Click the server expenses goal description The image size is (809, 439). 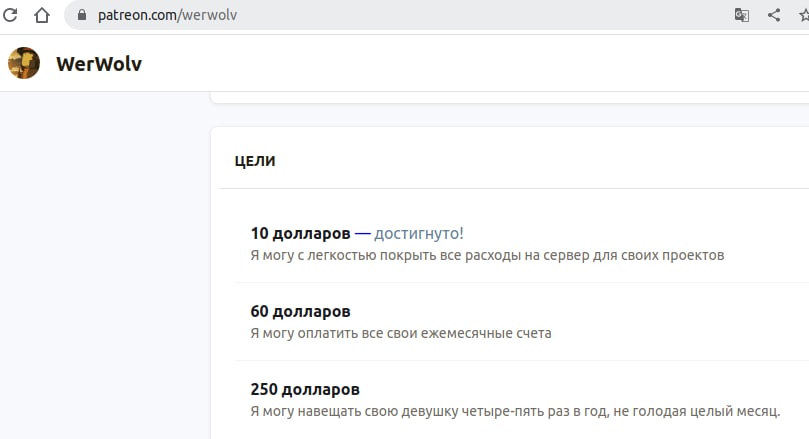486,255
